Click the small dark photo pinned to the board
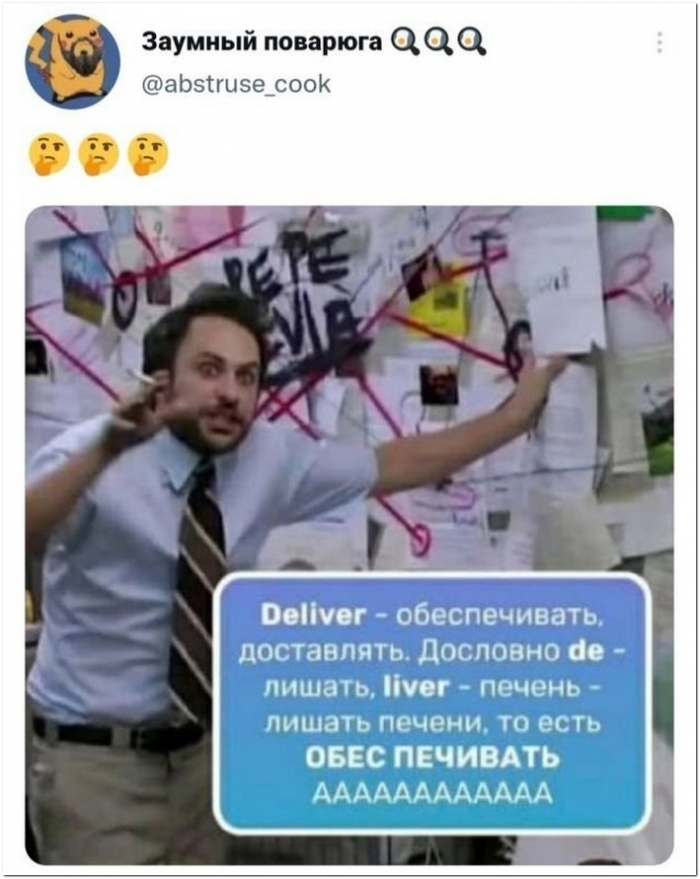 coord(439,385)
